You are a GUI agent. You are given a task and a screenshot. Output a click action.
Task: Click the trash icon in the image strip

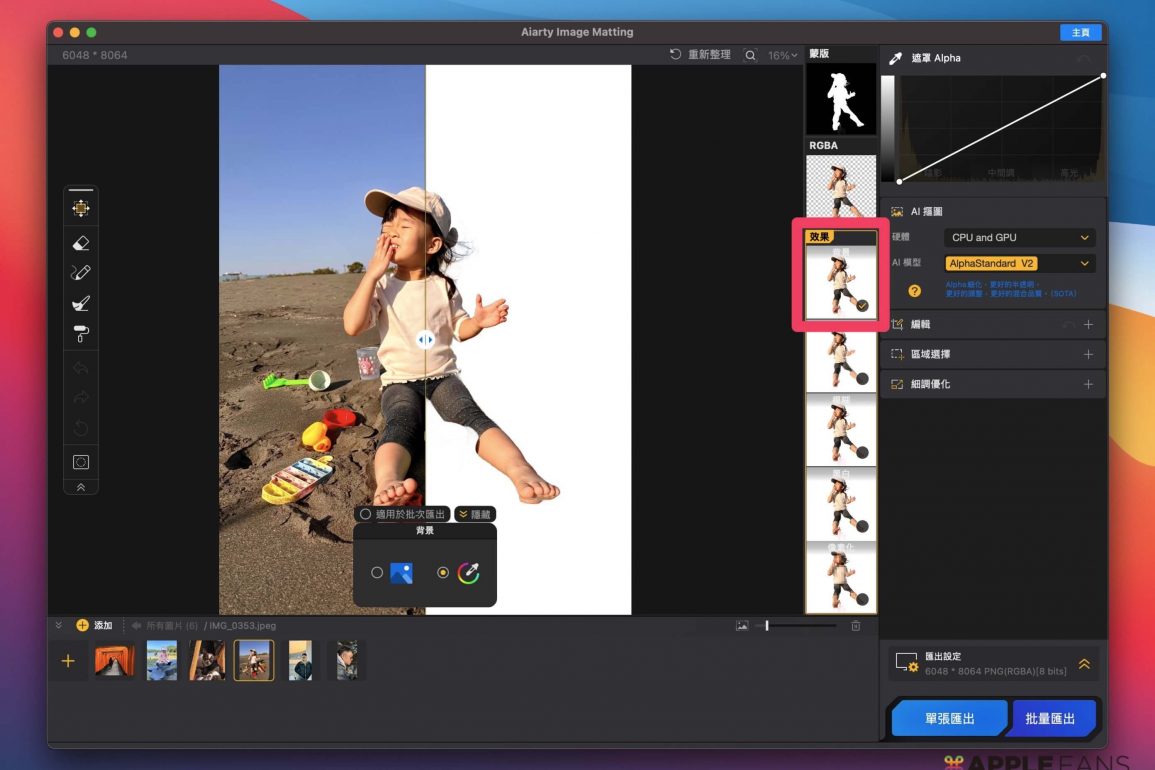click(x=856, y=626)
